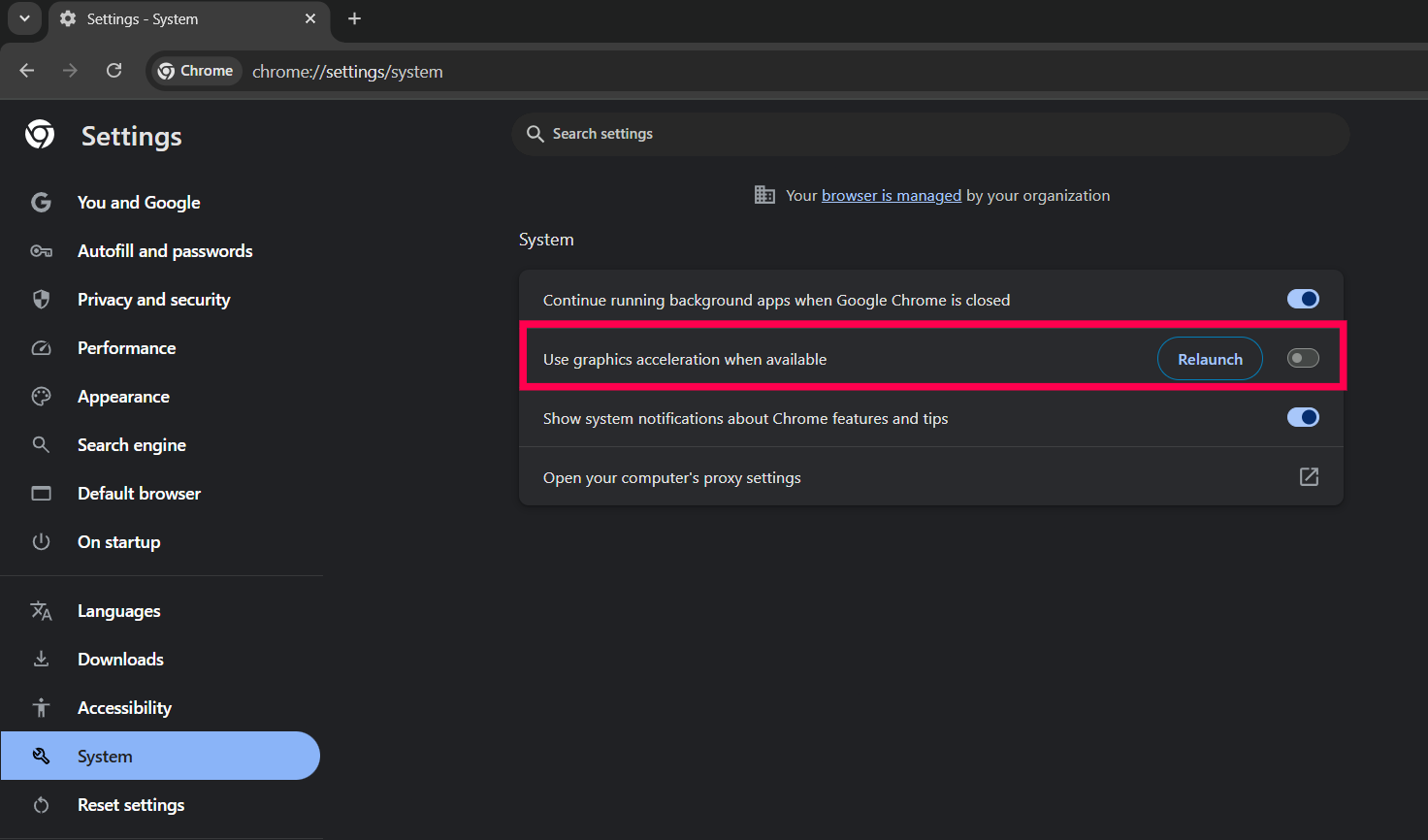Open the Accessibility section
The image size is (1428, 840).
[124, 708]
